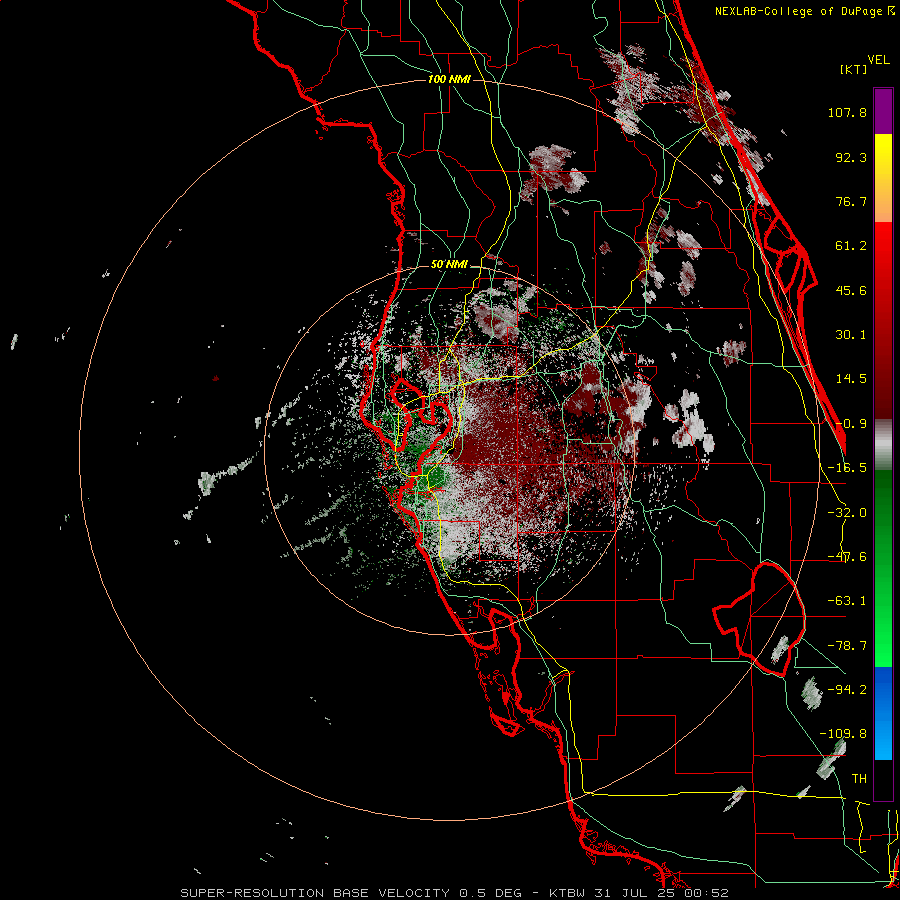Screen dimensions: 900x900
Task: Select the -32.0 velocity scale value
Action: point(847,513)
